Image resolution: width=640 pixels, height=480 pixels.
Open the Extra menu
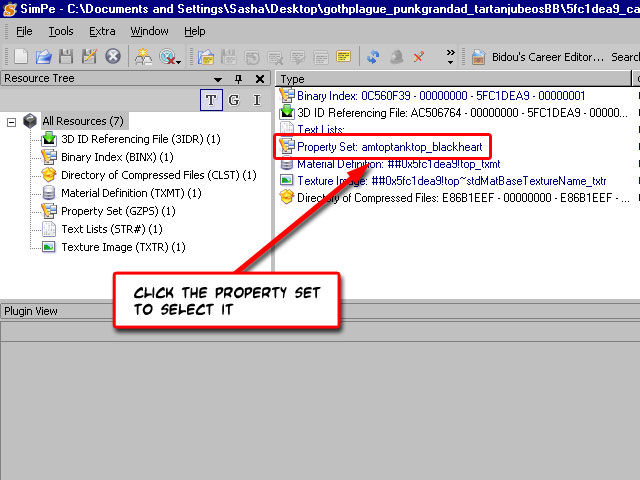tap(102, 31)
